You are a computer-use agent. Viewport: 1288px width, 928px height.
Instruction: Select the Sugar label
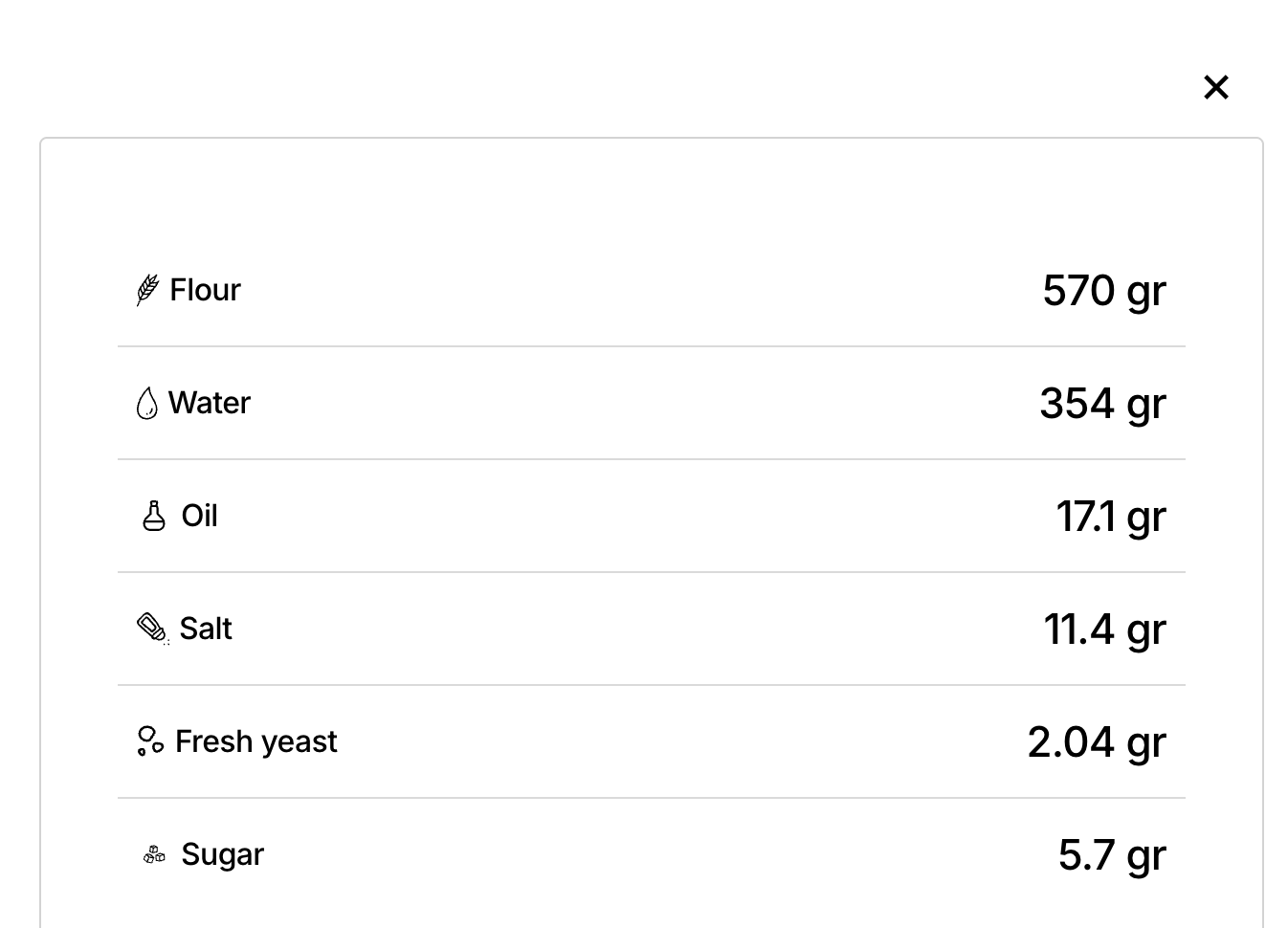pos(222,854)
